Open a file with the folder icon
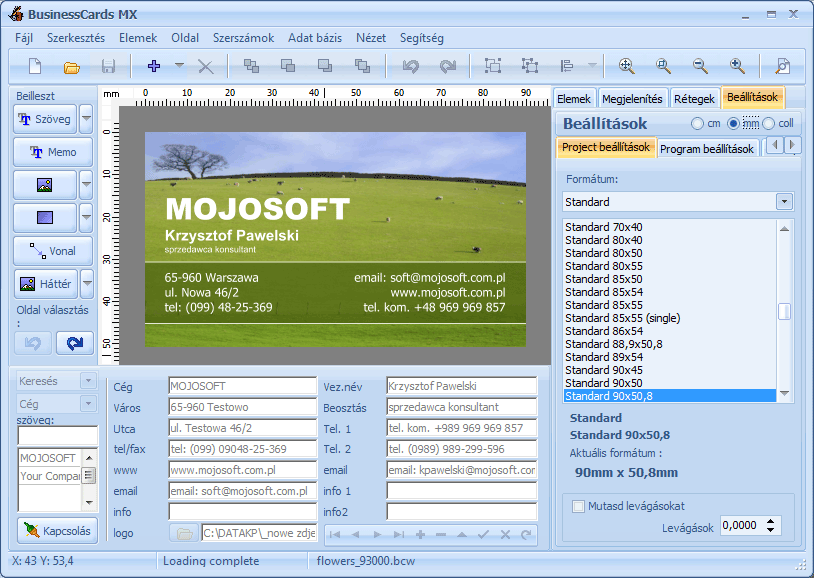The image size is (814, 578). coord(72,66)
